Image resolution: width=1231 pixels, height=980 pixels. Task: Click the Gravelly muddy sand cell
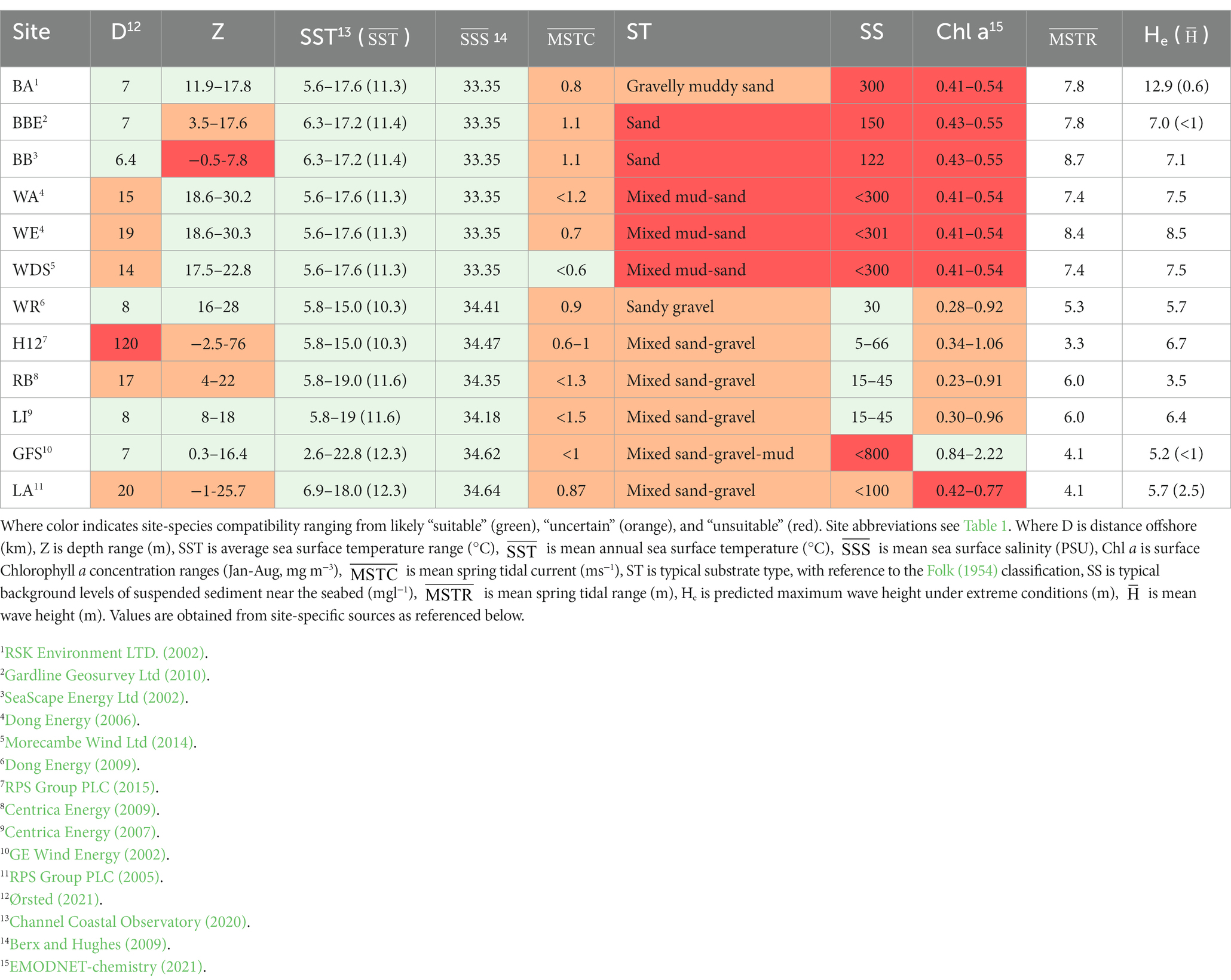(x=722, y=85)
